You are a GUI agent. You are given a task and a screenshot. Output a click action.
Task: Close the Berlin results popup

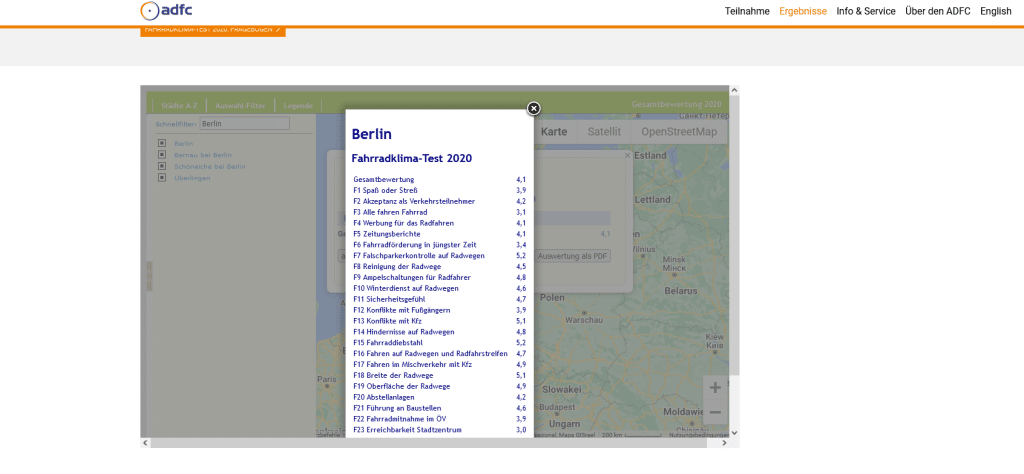534,108
